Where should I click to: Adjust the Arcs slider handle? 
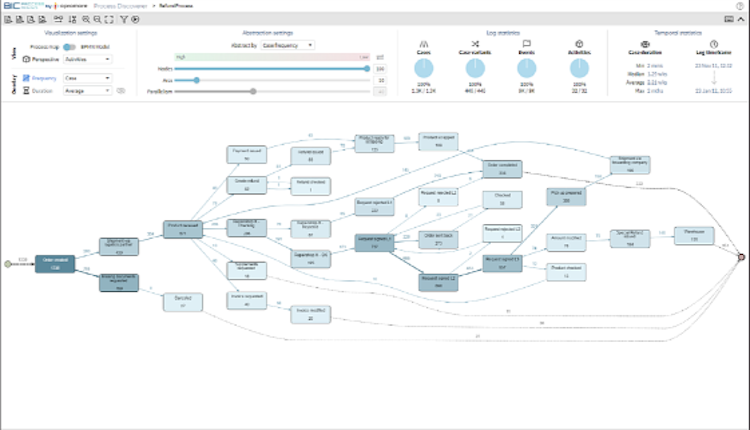pos(197,80)
